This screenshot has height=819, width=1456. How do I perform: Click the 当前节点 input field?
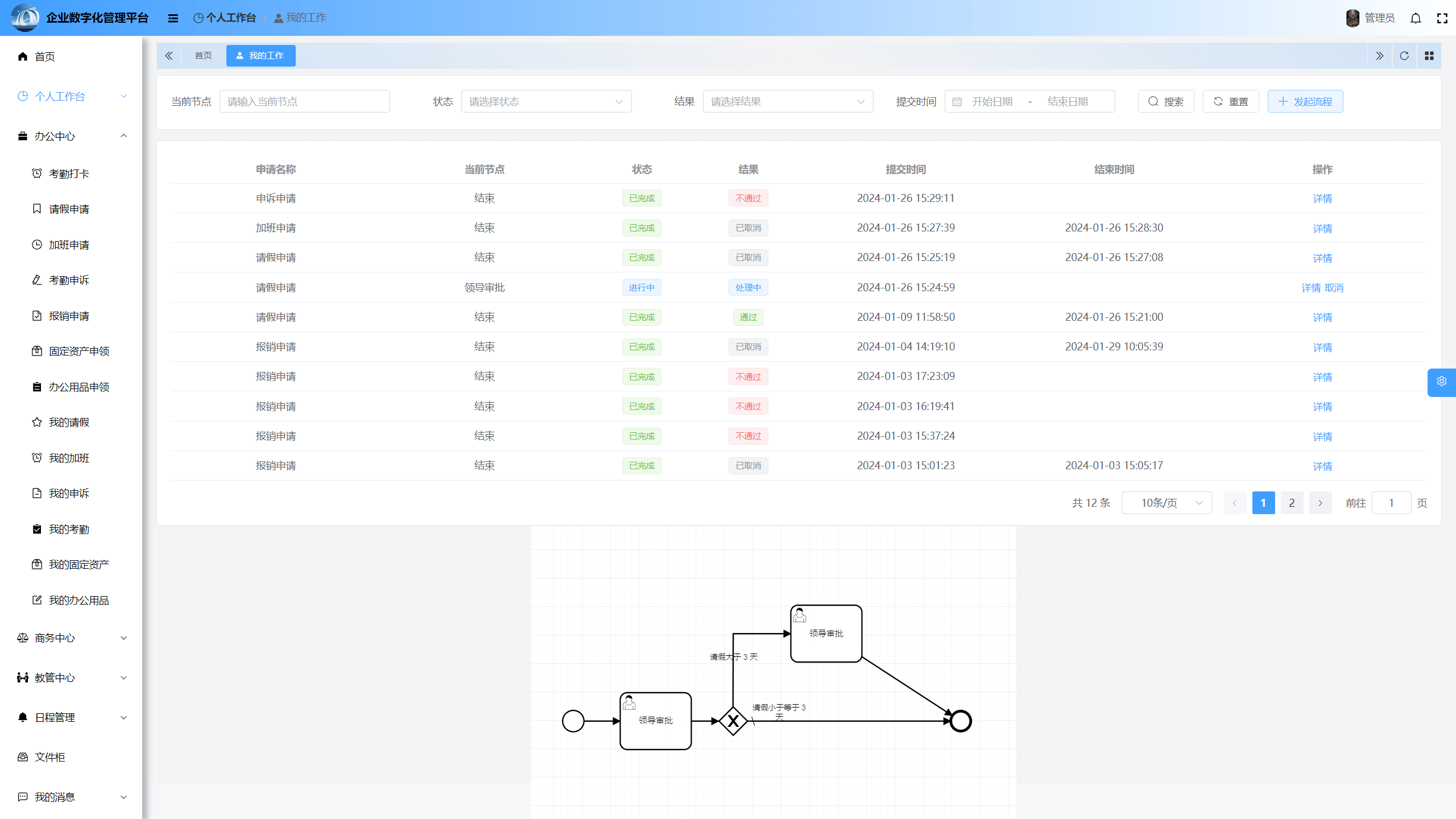305,101
